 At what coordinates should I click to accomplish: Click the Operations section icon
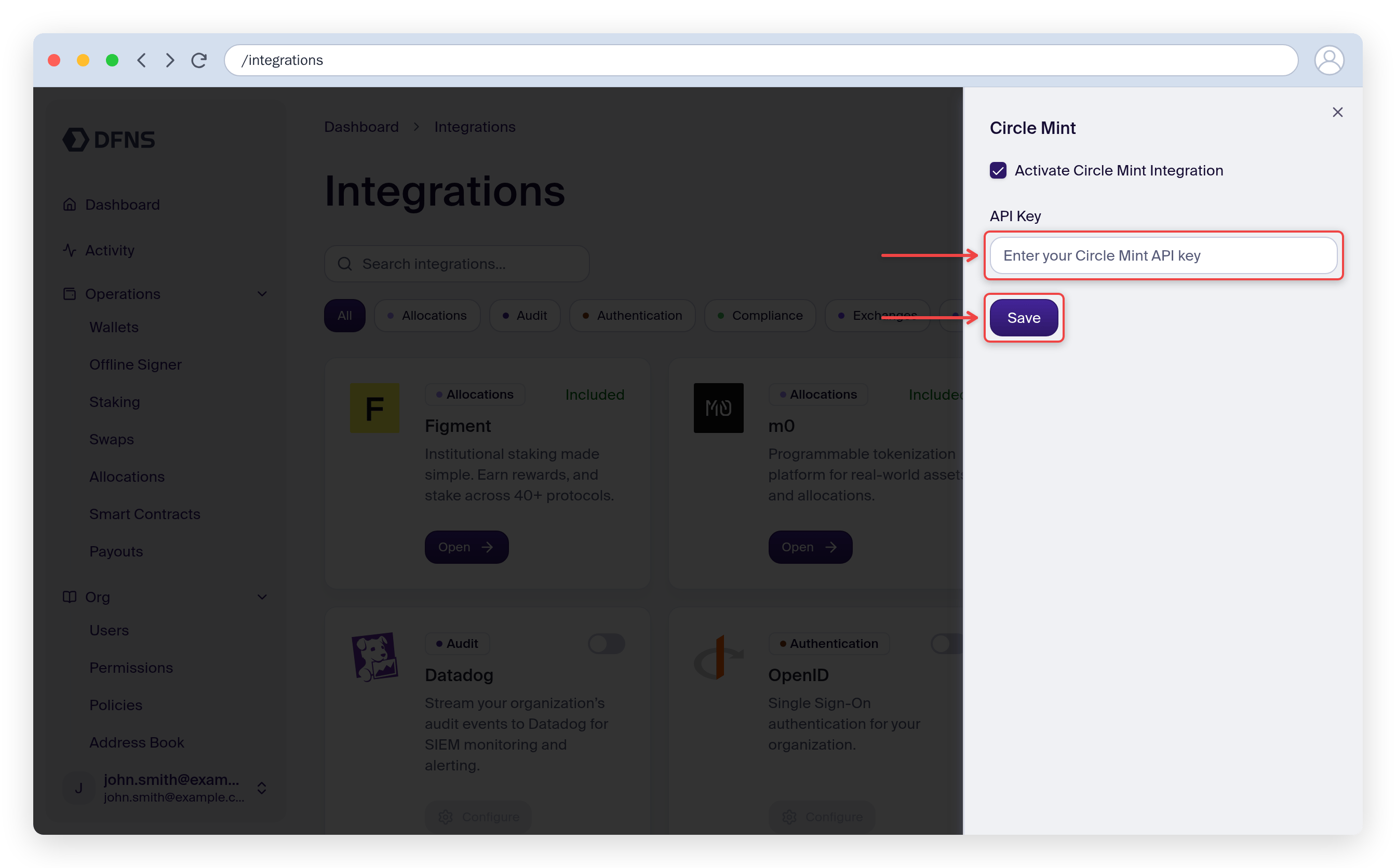[70, 294]
